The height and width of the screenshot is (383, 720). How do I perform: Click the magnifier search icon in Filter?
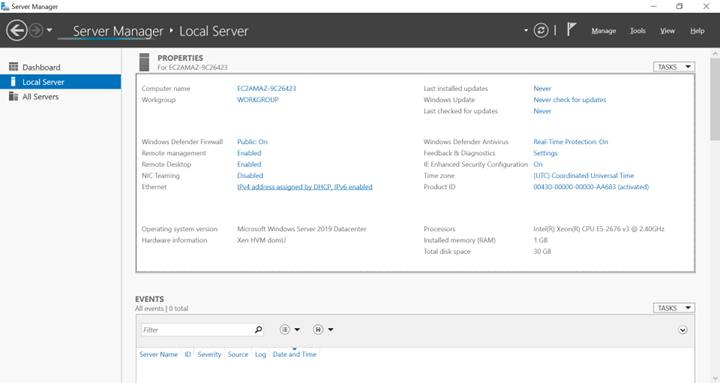pos(259,329)
